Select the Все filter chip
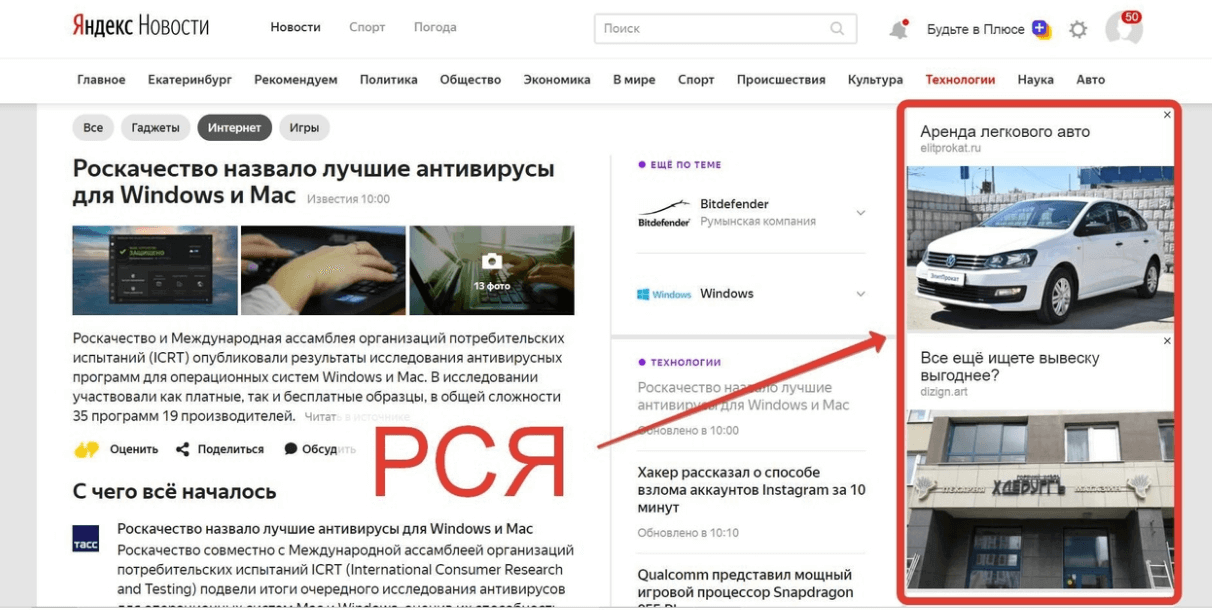The height and width of the screenshot is (610, 1212). (93, 128)
